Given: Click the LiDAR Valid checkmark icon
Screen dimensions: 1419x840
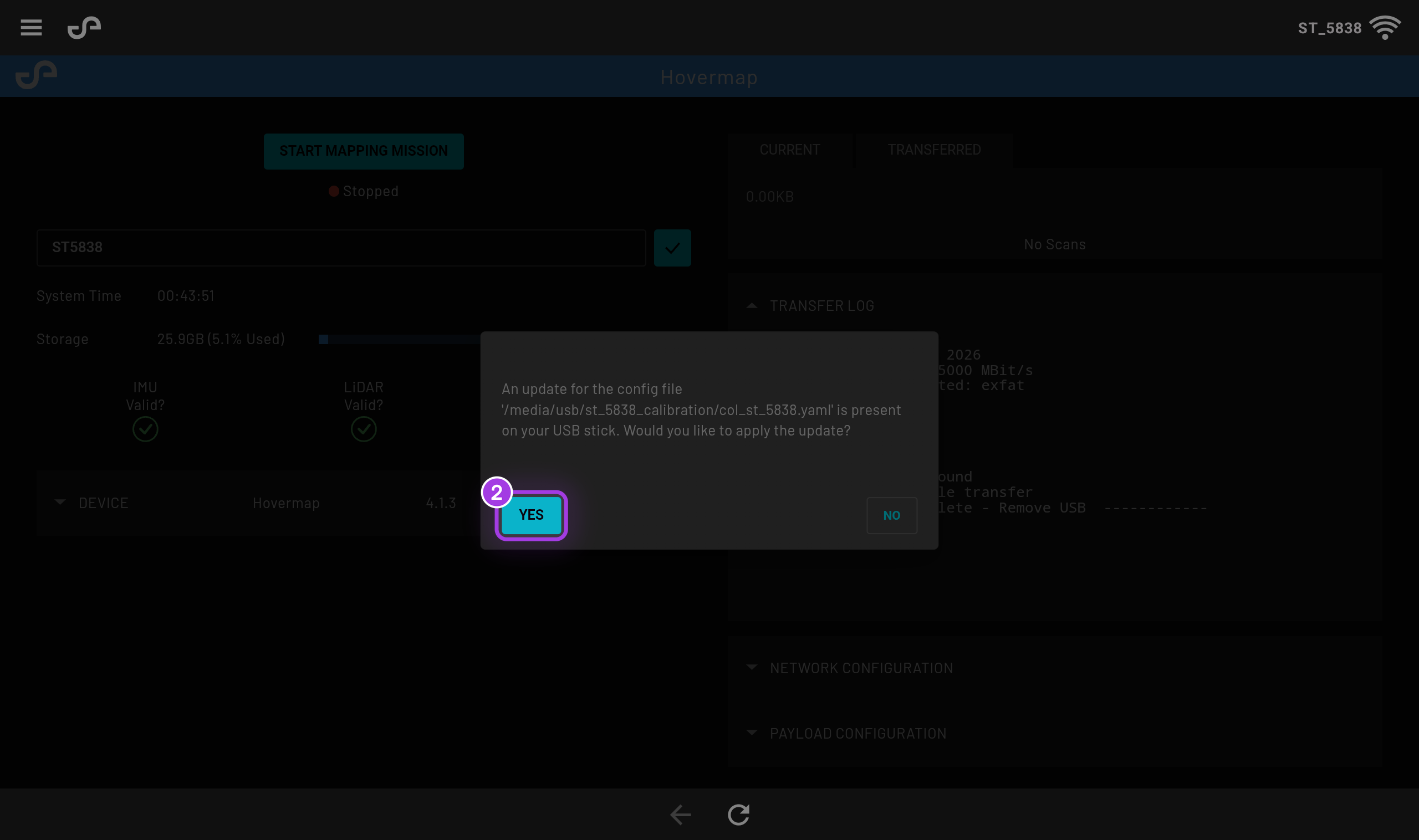Looking at the screenshot, I should coord(364,429).
